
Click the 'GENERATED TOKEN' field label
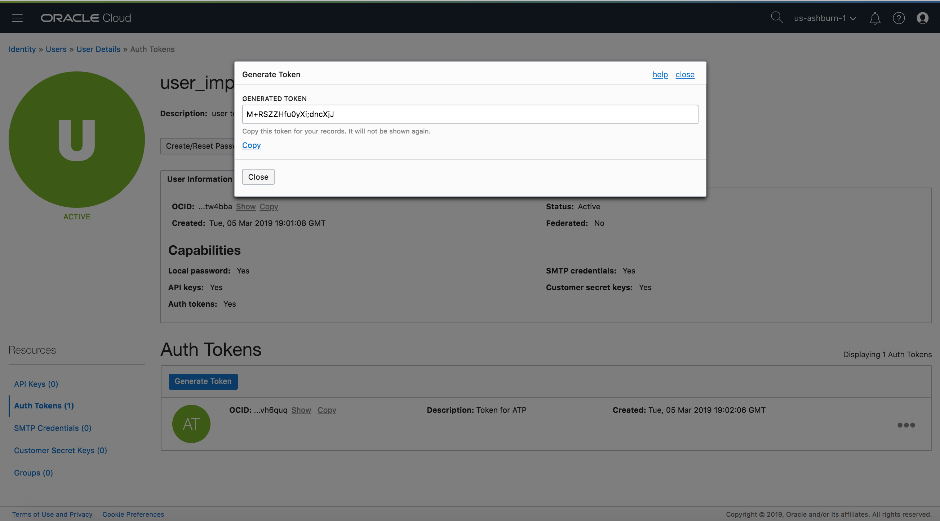(274, 98)
